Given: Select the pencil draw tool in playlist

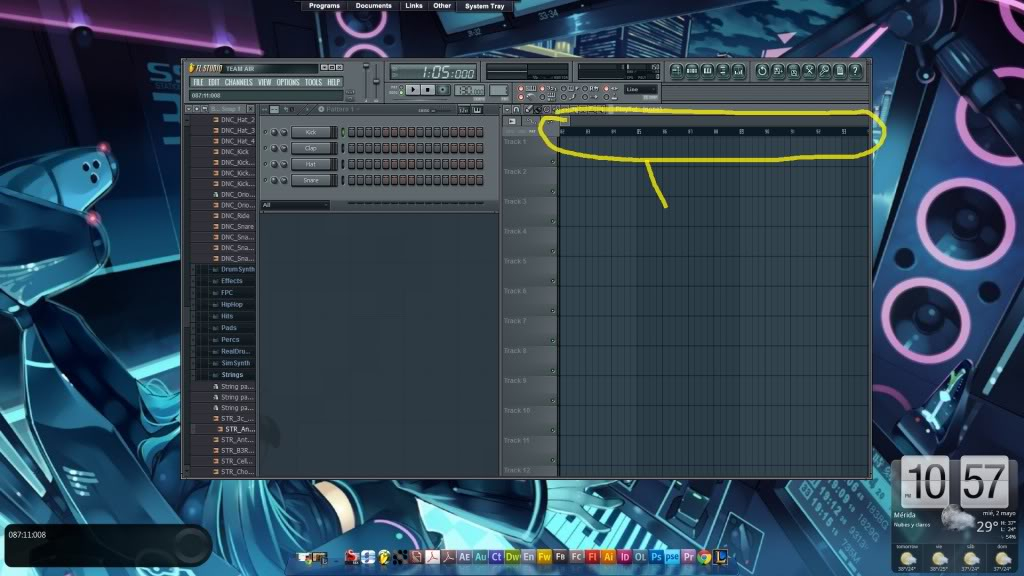Looking at the screenshot, I should click(x=528, y=110).
